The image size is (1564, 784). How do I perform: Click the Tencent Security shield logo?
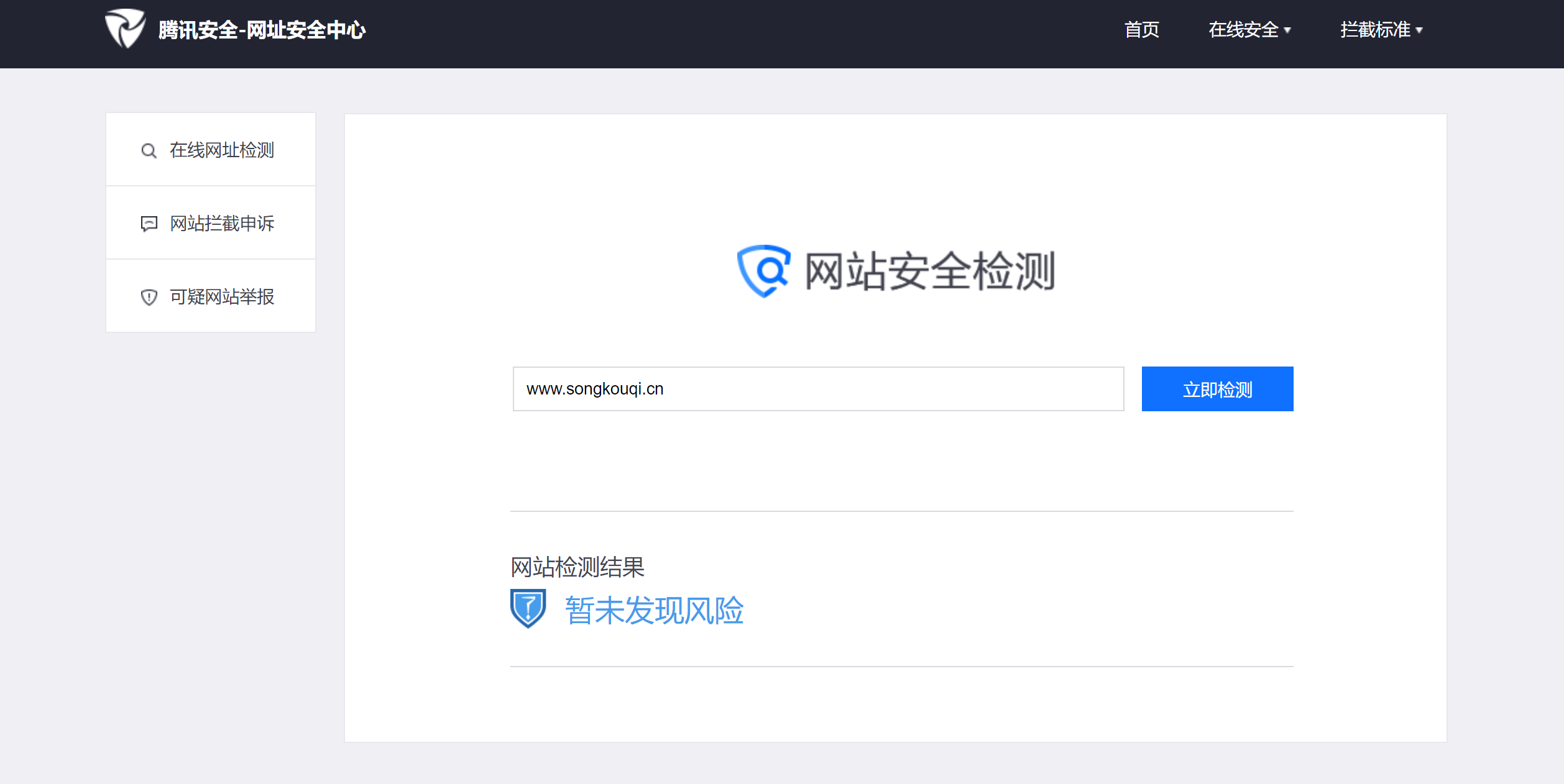(125, 29)
